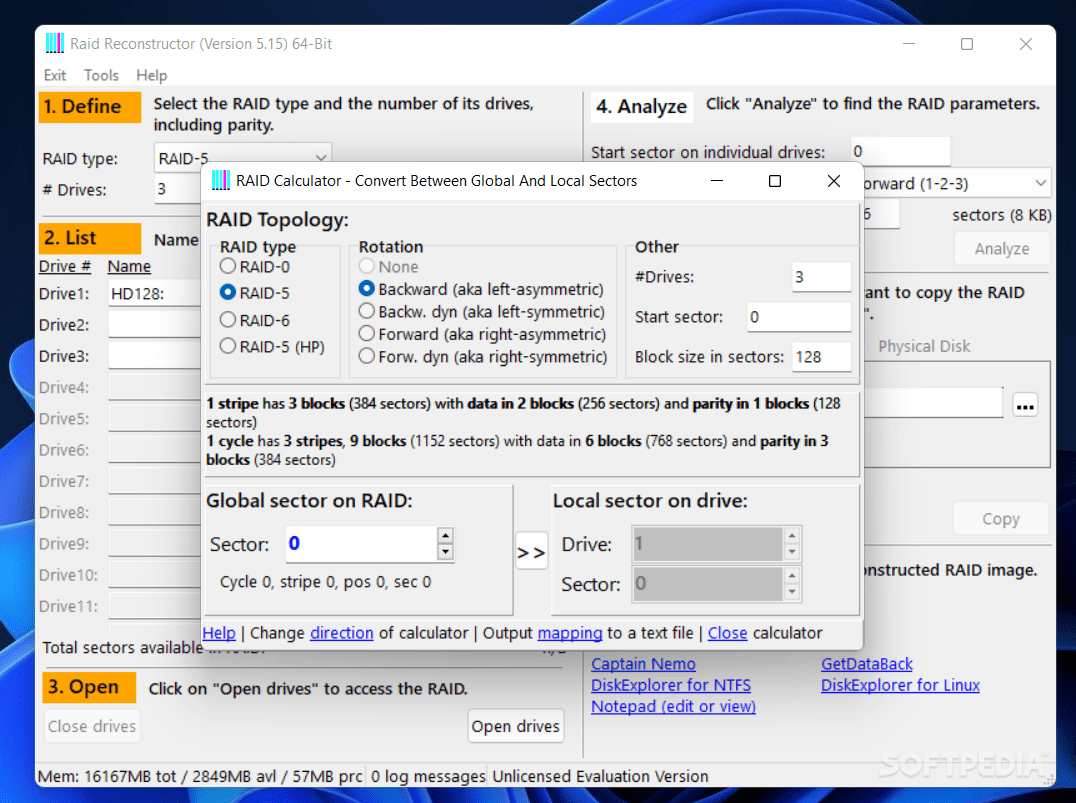
Task: Open the Exit menu
Action: click(x=55, y=75)
